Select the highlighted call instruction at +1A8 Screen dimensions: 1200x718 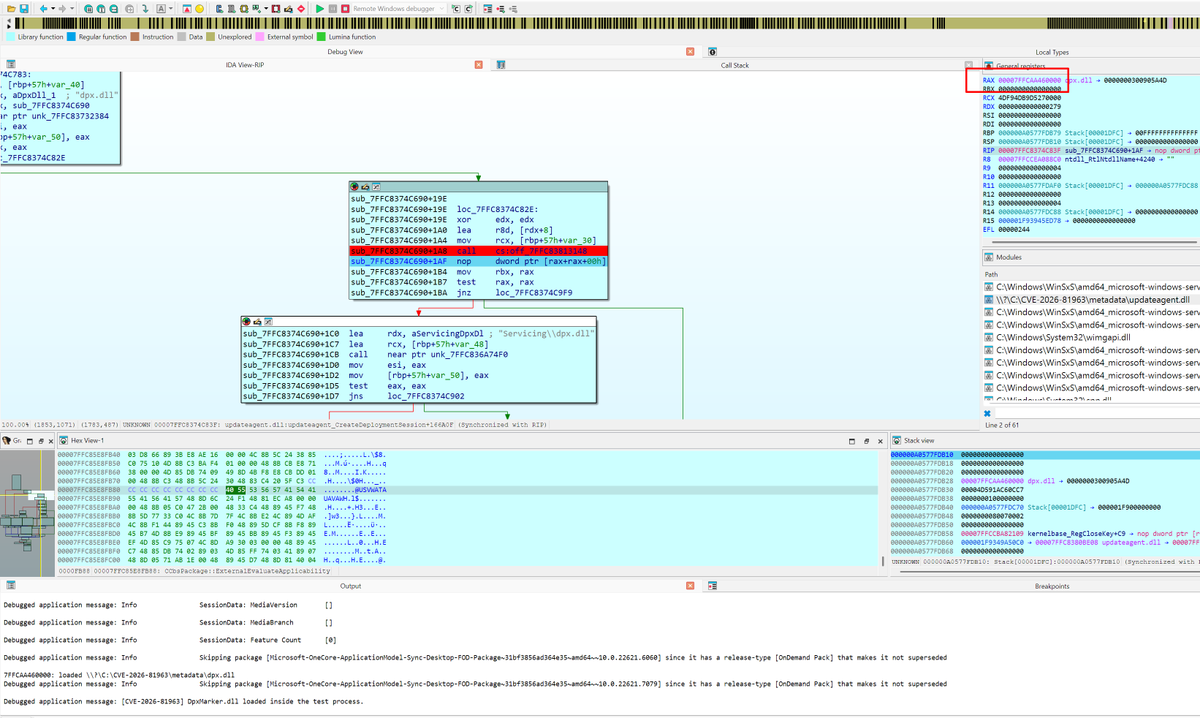[478, 251]
